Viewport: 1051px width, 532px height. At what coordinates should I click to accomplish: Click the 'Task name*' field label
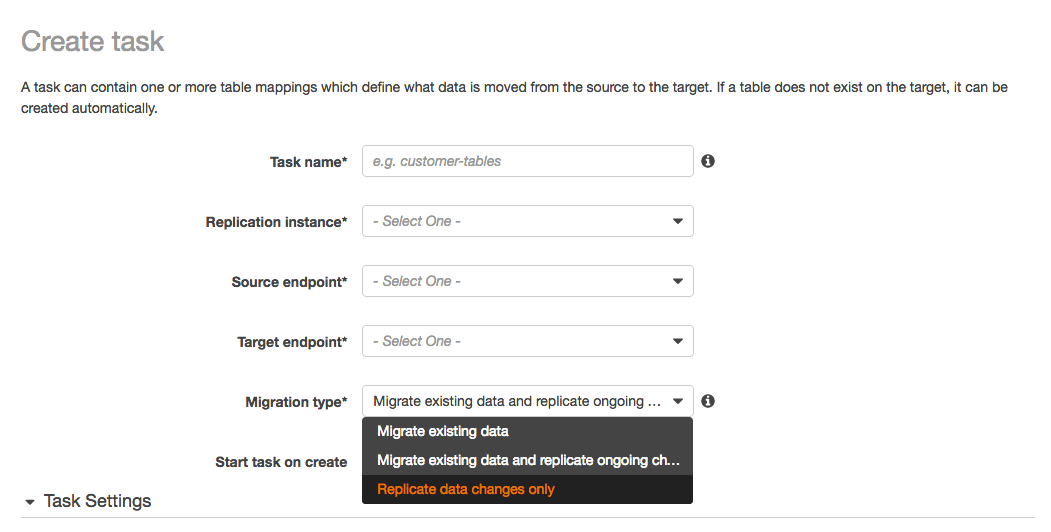pos(308,162)
